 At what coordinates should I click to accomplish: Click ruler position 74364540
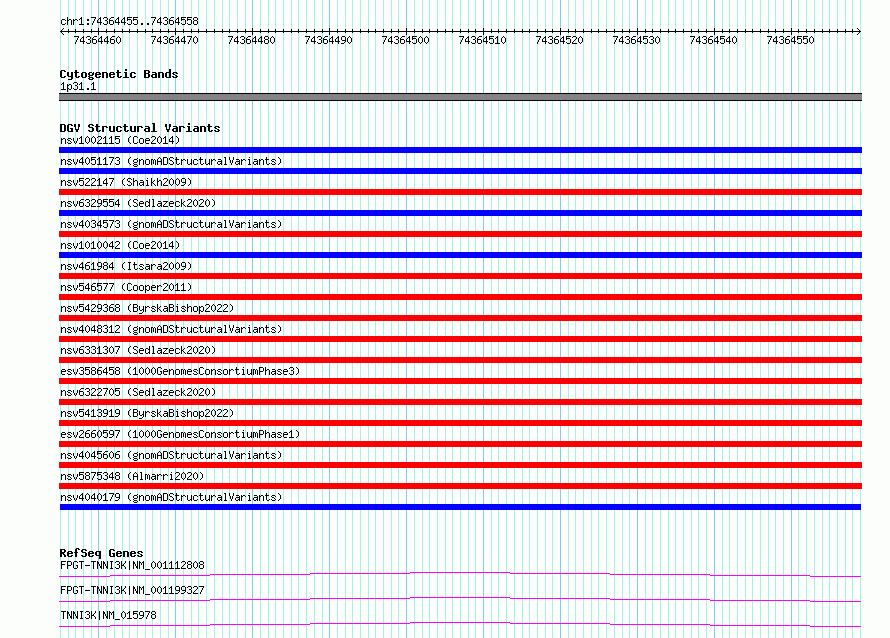click(713, 40)
